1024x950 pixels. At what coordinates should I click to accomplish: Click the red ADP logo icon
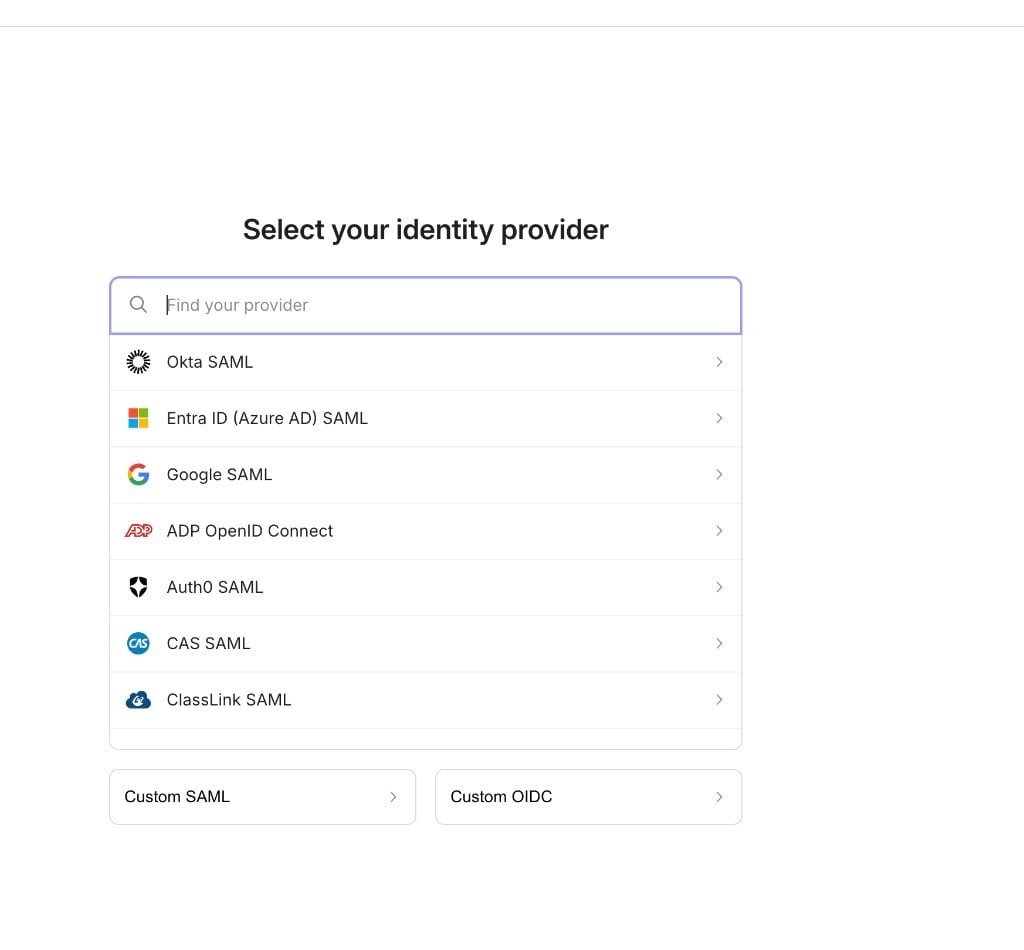138,531
